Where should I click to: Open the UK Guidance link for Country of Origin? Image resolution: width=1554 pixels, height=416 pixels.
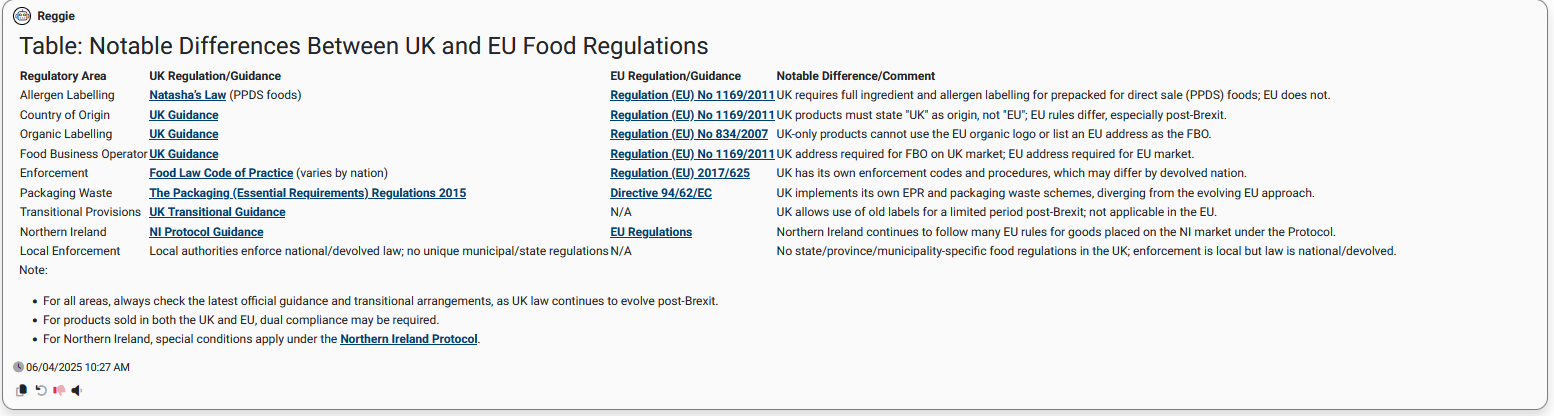tap(184, 115)
